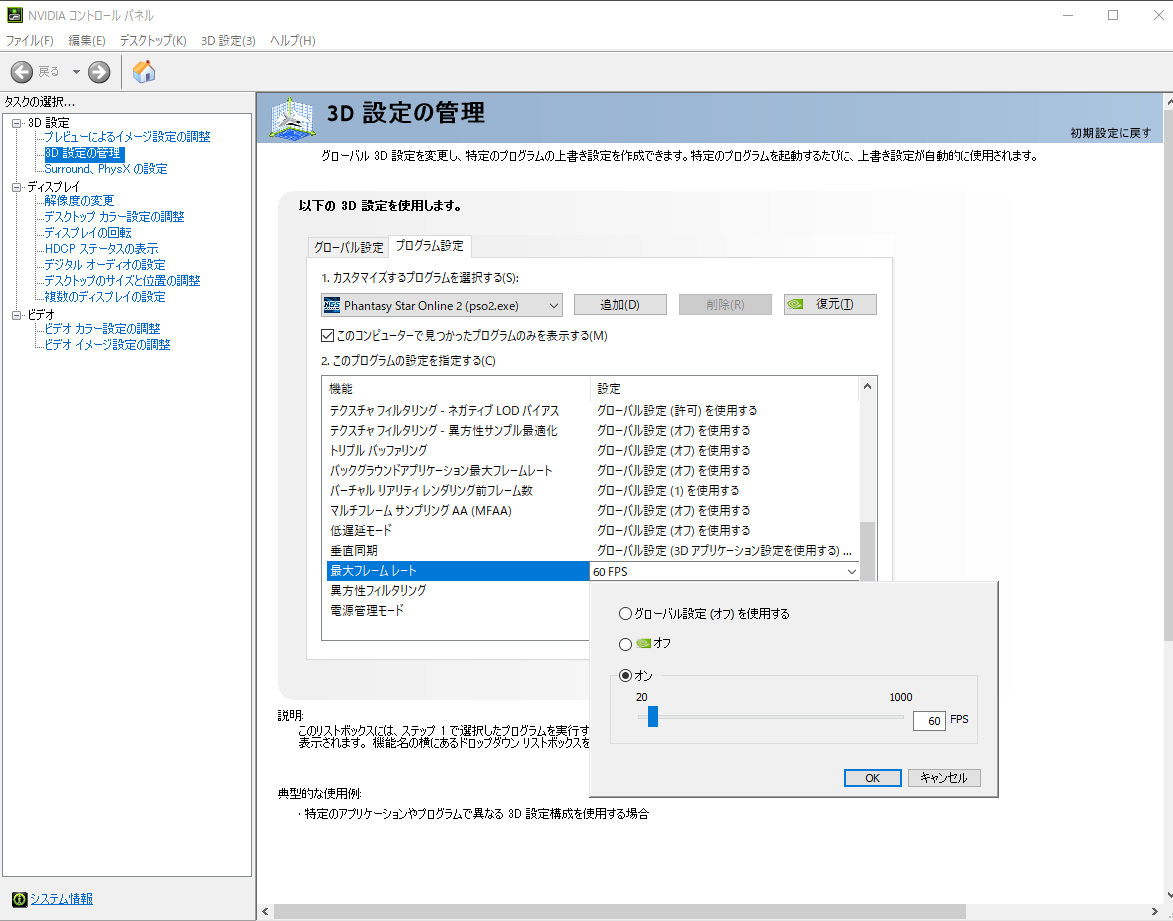Click the 復元(I) button
This screenshot has height=921, width=1173.
[x=830, y=305]
